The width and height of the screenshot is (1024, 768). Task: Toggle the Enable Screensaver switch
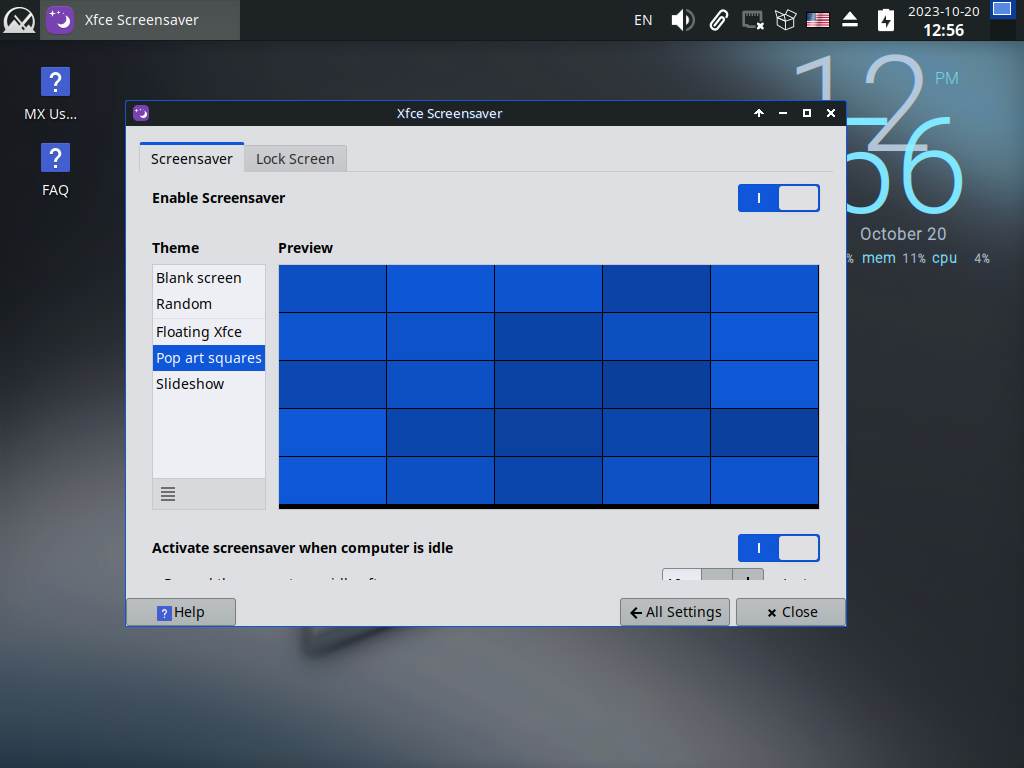(778, 198)
